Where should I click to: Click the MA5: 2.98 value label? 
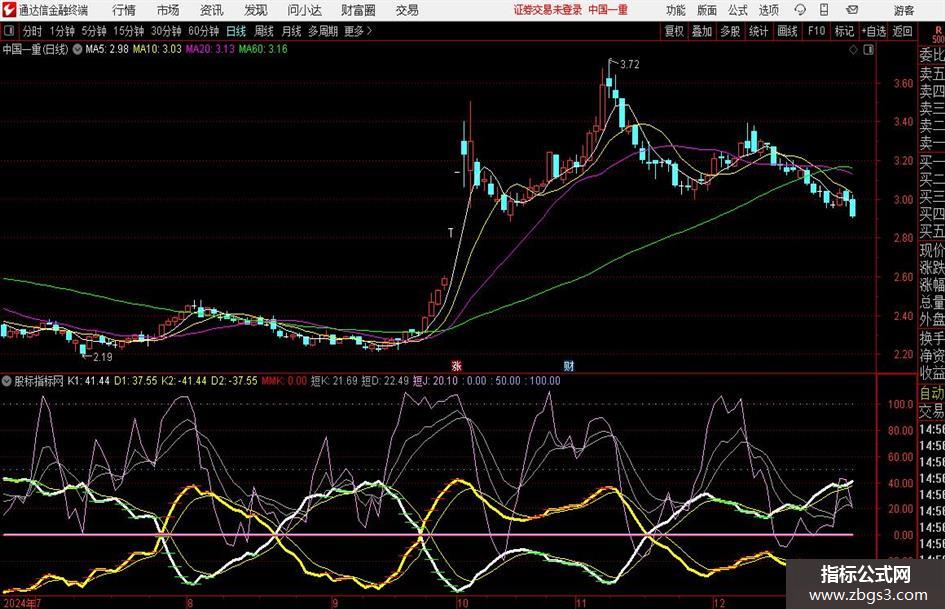tap(107, 49)
